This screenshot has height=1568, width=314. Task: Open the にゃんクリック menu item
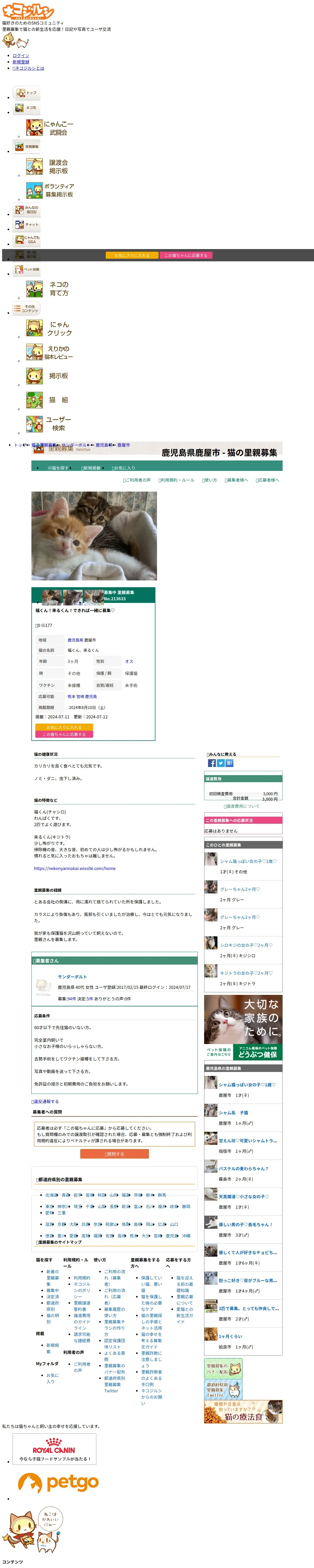[50, 329]
